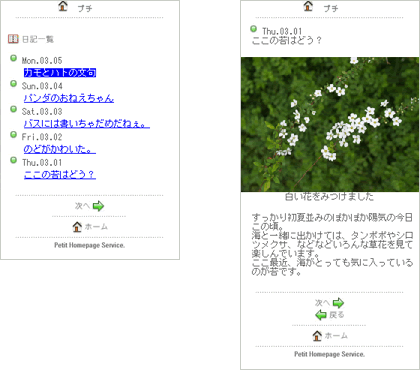Click the green next arrow in right panel
Viewport: 420px width, 370px height.
click(338, 303)
